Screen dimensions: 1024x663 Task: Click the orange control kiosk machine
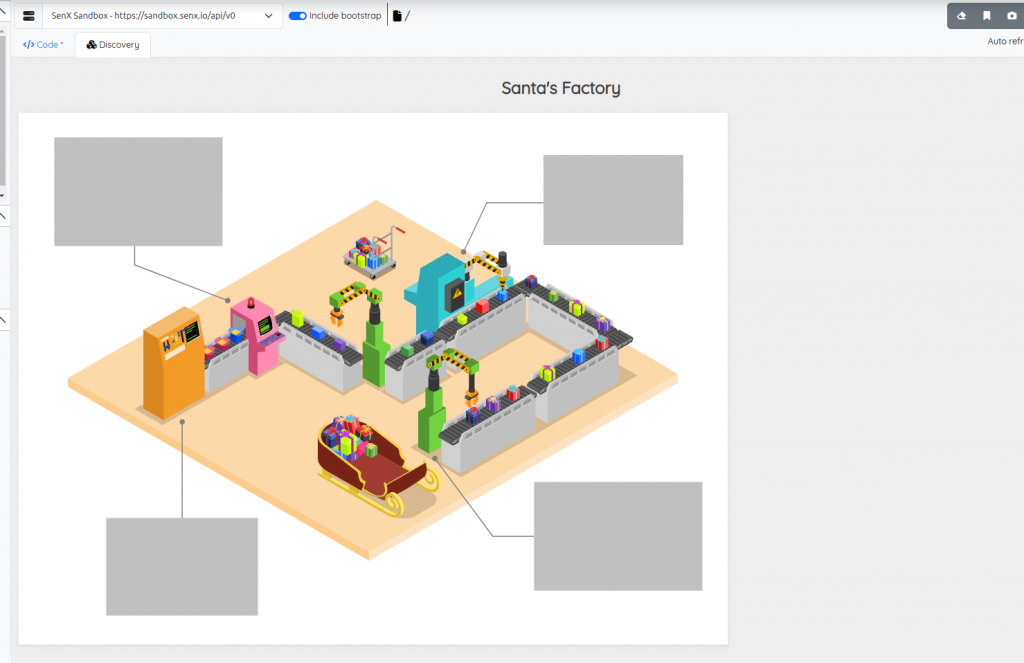pos(175,355)
